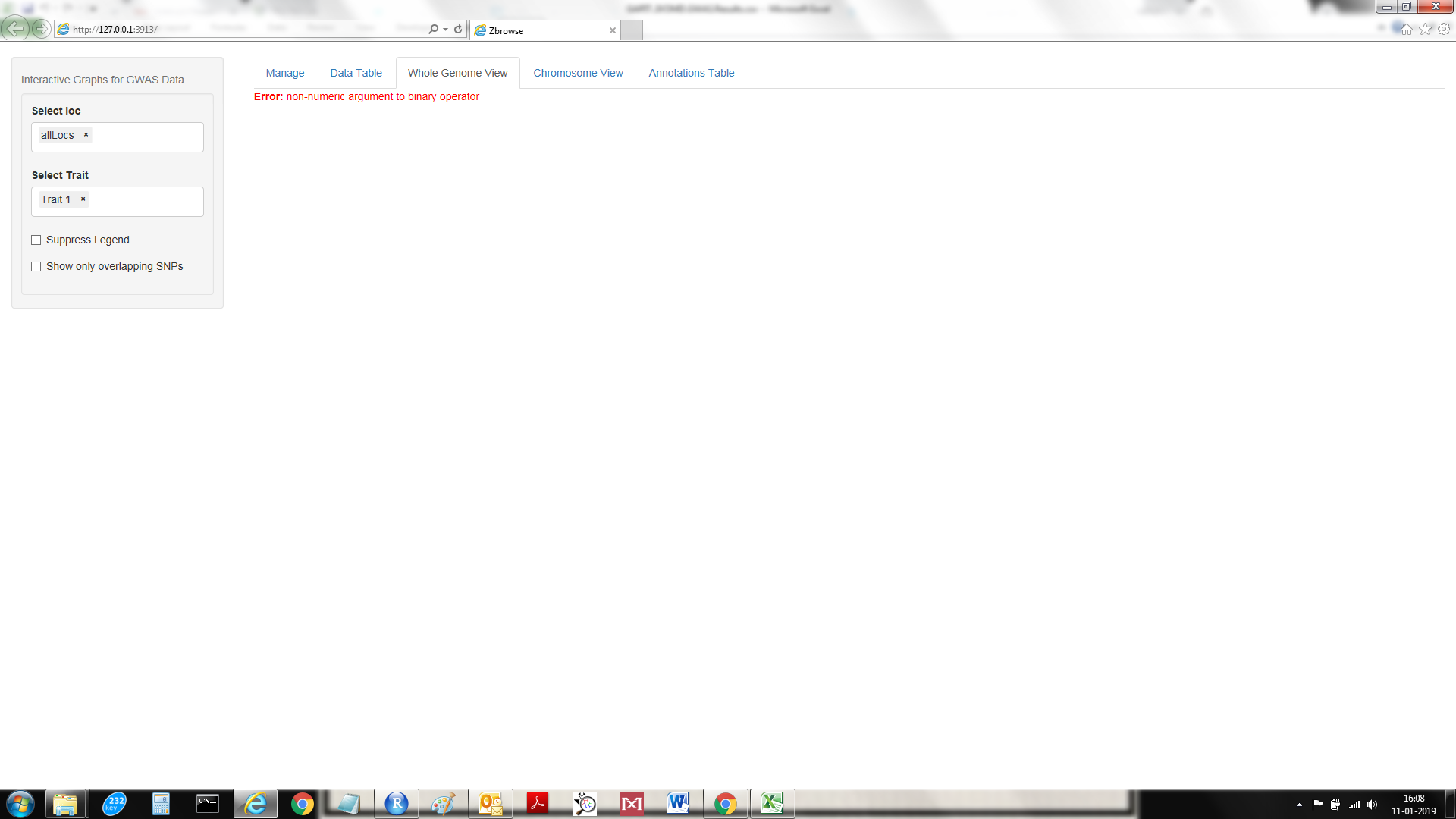Click the refresh page icon
This screenshot has width=1456, height=819.
click(458, 29)
